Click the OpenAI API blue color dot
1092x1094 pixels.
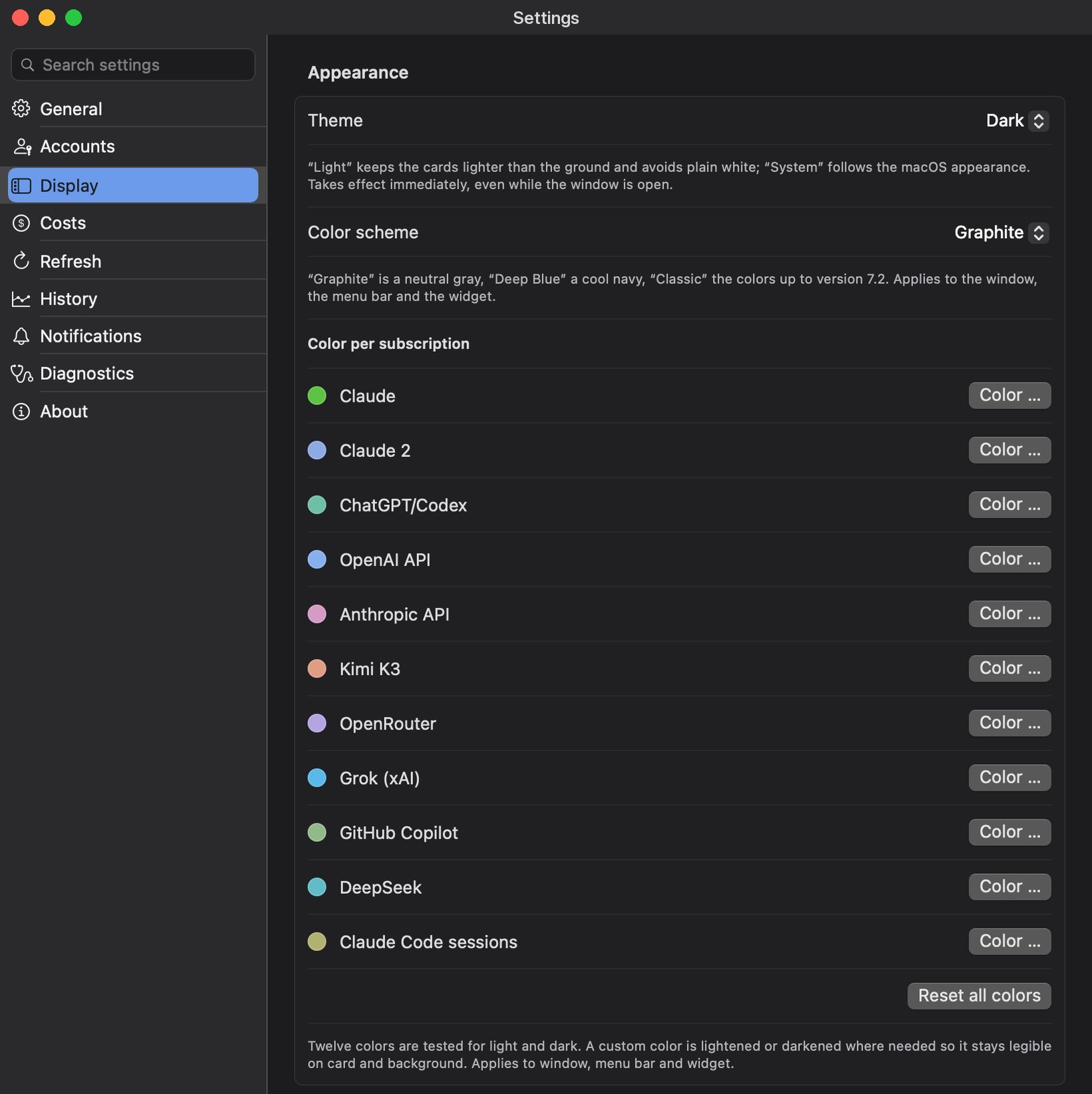click(317, 559)
